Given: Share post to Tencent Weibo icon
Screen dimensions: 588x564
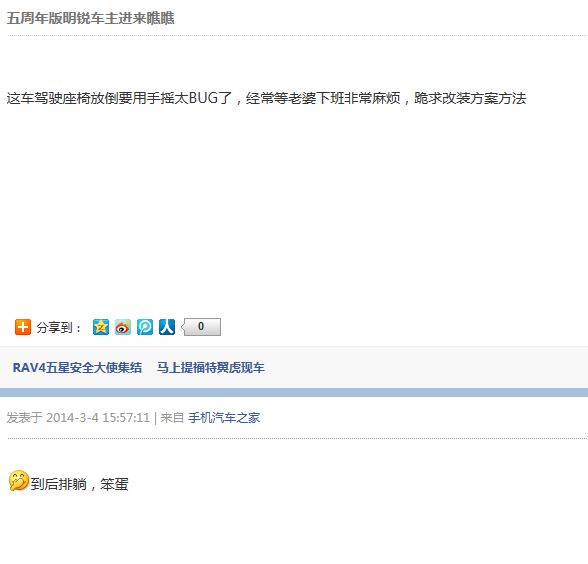Looking at the screenshot, I should (x=145, y=327).
